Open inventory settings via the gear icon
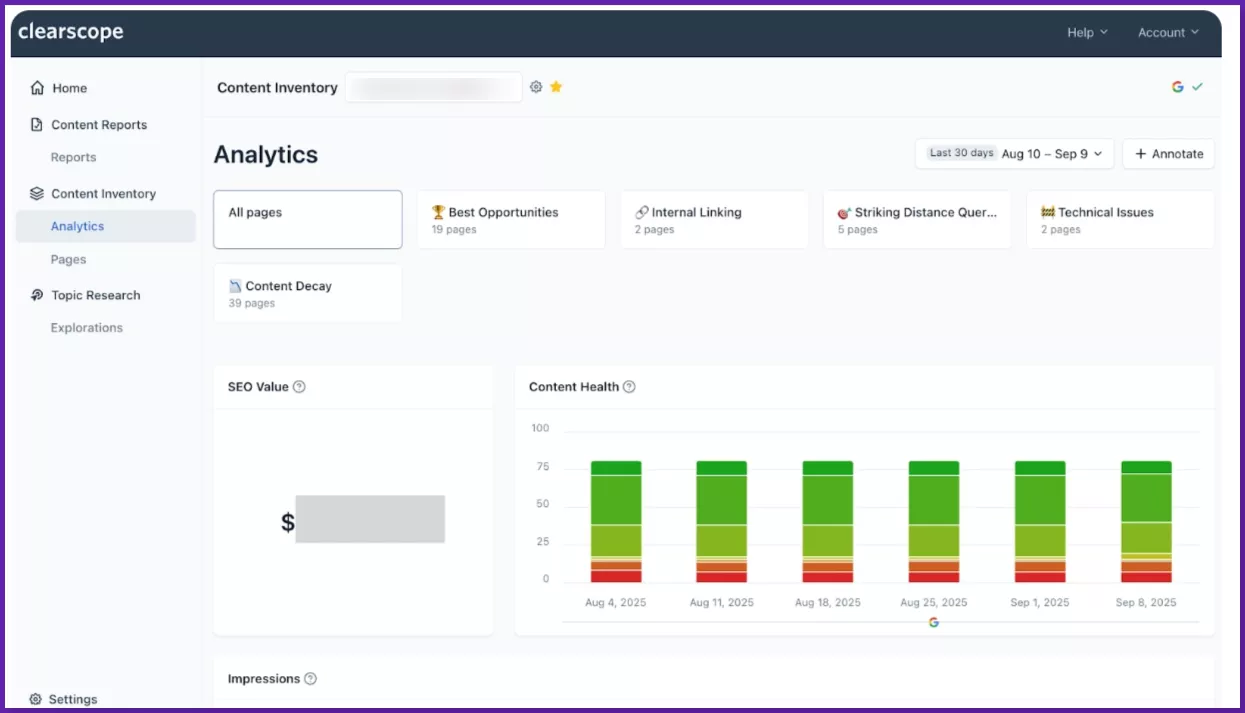 pos(536,87)
